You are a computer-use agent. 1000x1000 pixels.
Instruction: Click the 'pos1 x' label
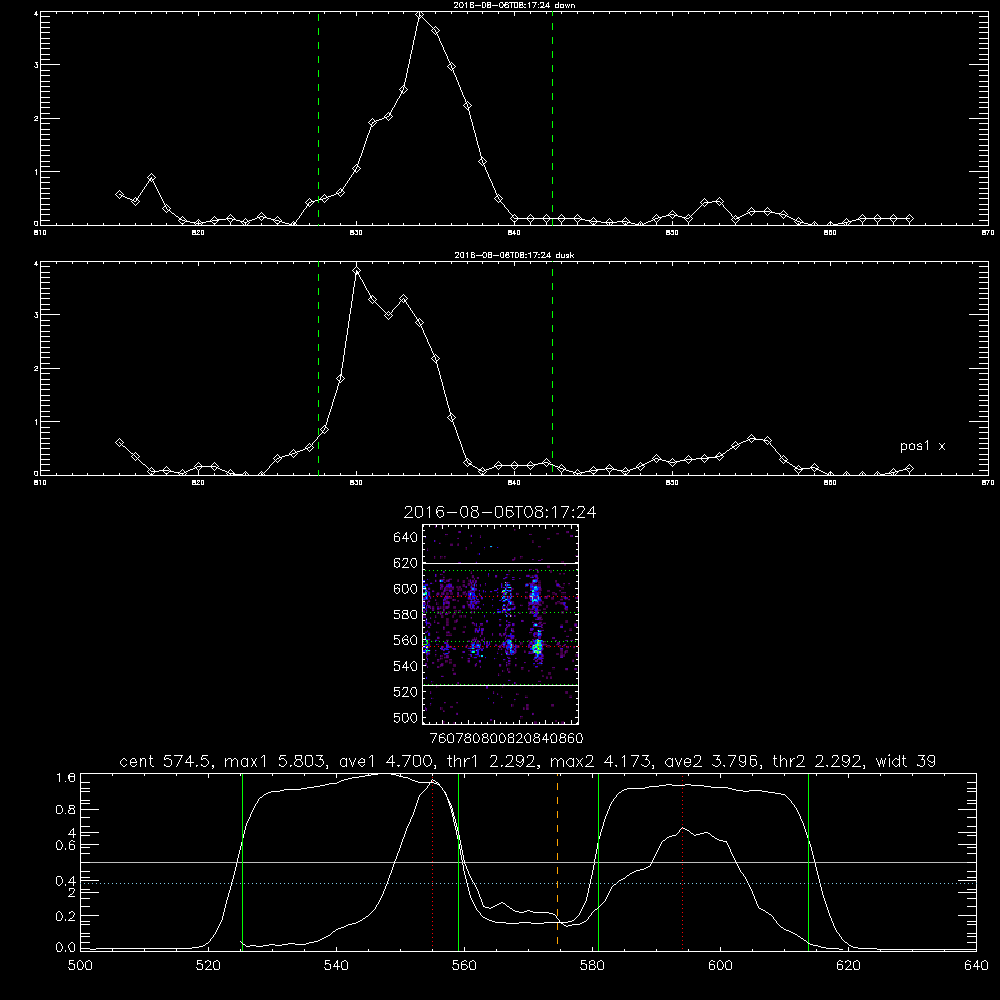(x=922, y=446)
